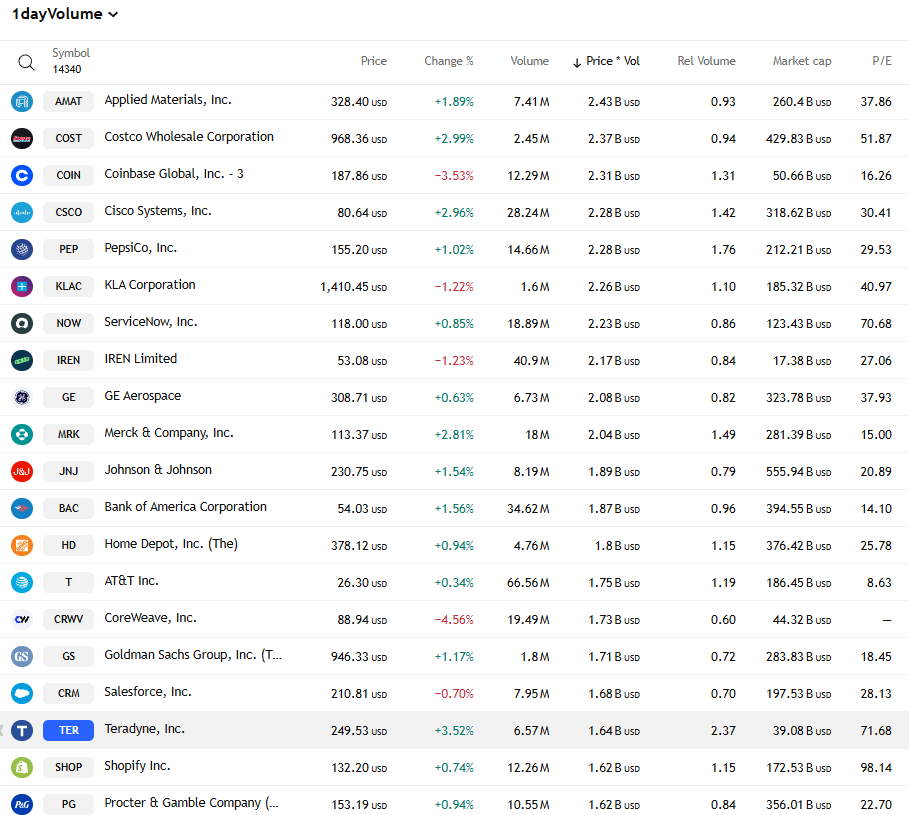Open the 1dayVolume screen dropdown
This screenshot has height=815, width=909.
coord(65,14)
